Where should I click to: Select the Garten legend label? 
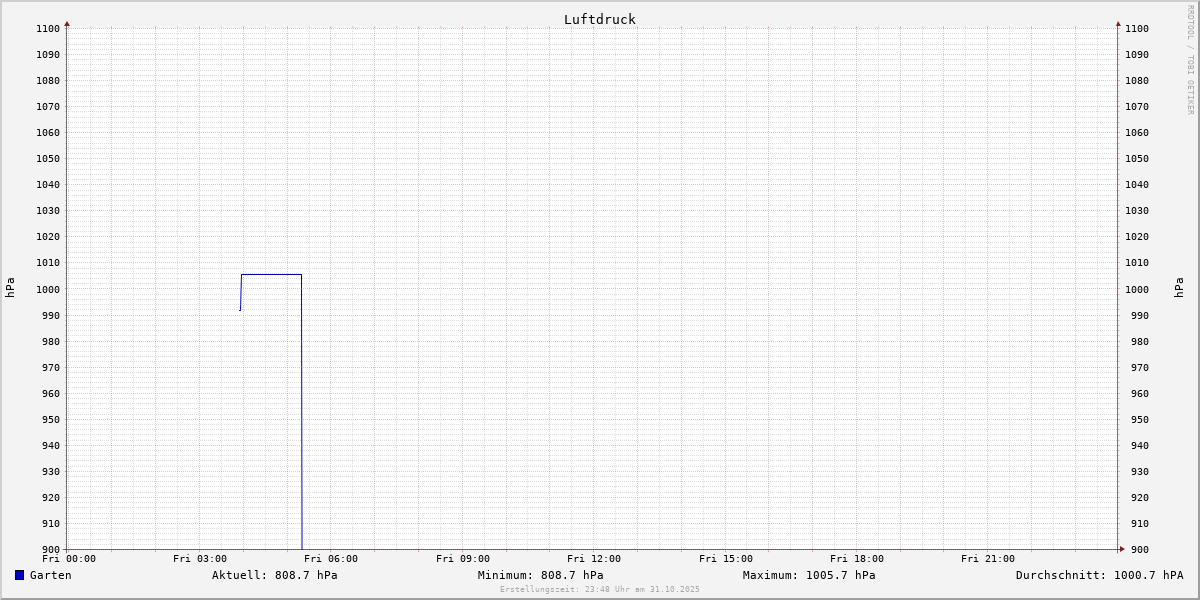(x=50, y=575)
